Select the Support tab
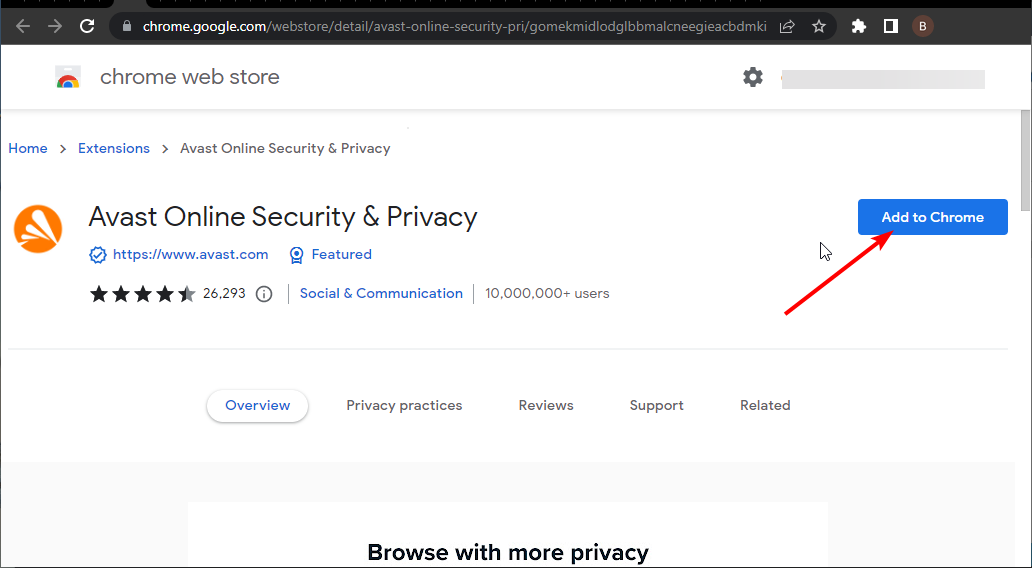The width and height of the screenshot is (1032, 568). (x=656, y=405)
